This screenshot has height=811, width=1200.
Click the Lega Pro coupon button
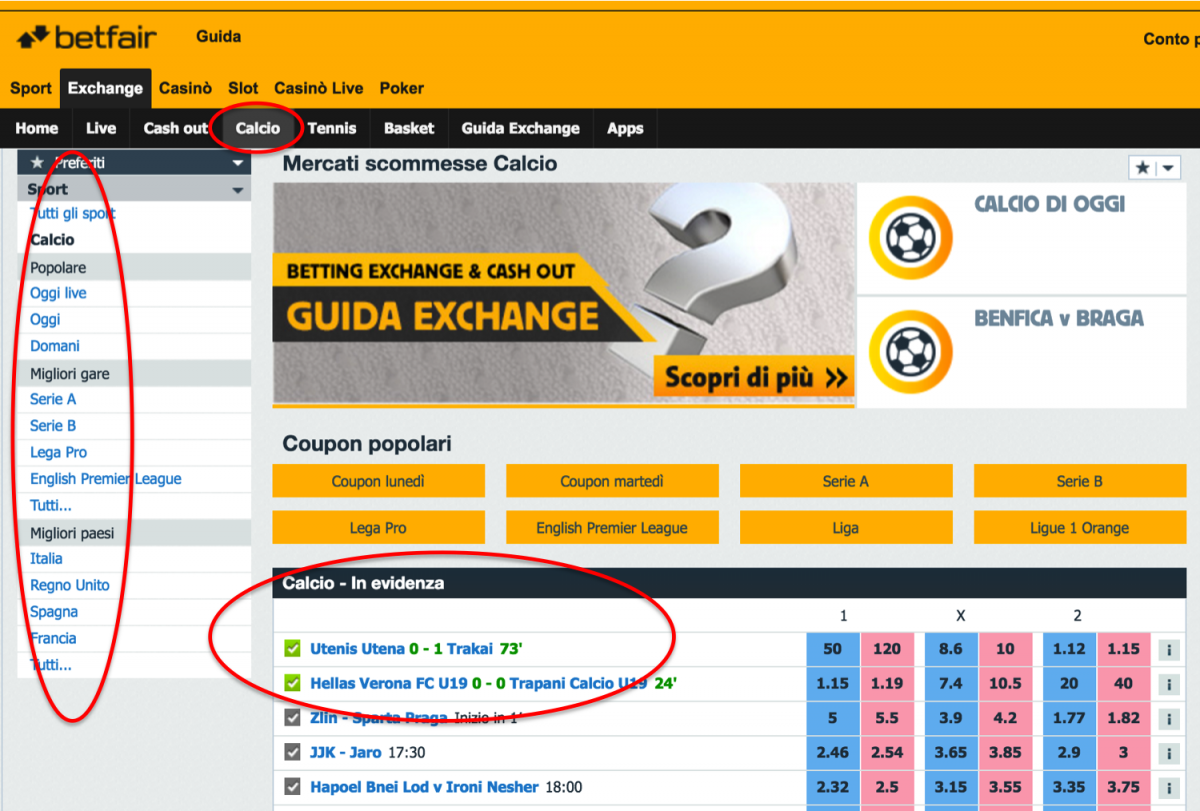378,528
